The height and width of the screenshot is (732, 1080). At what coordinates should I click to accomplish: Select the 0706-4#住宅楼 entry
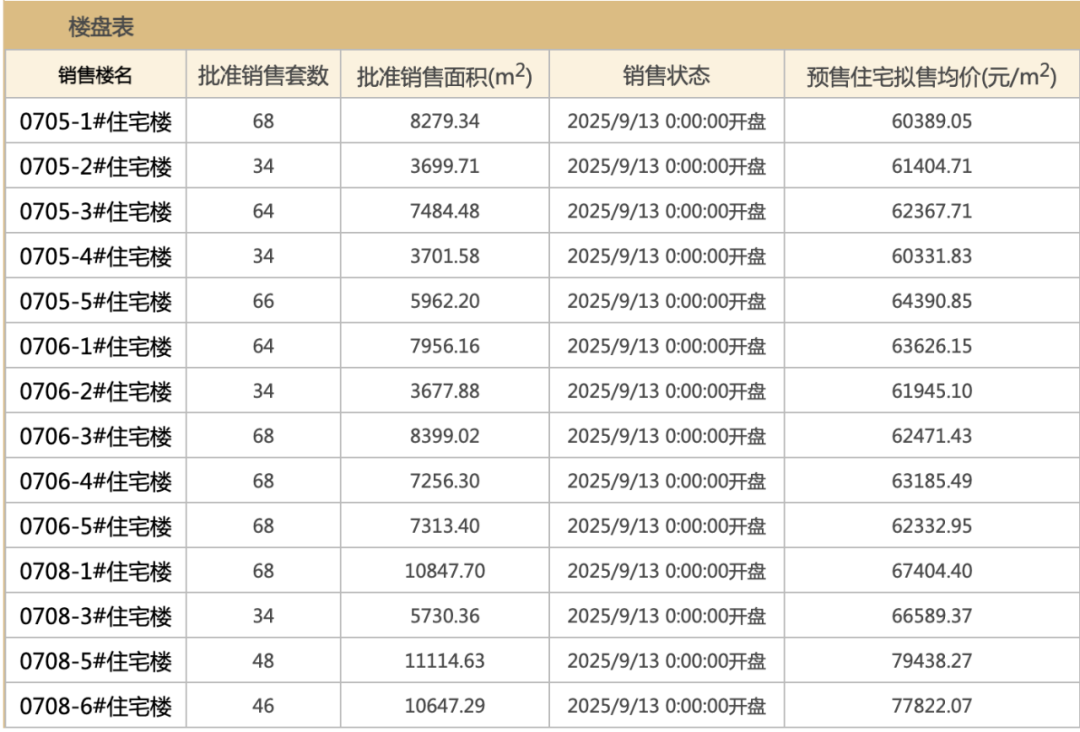pyautogui.click(x=96, y=482)
